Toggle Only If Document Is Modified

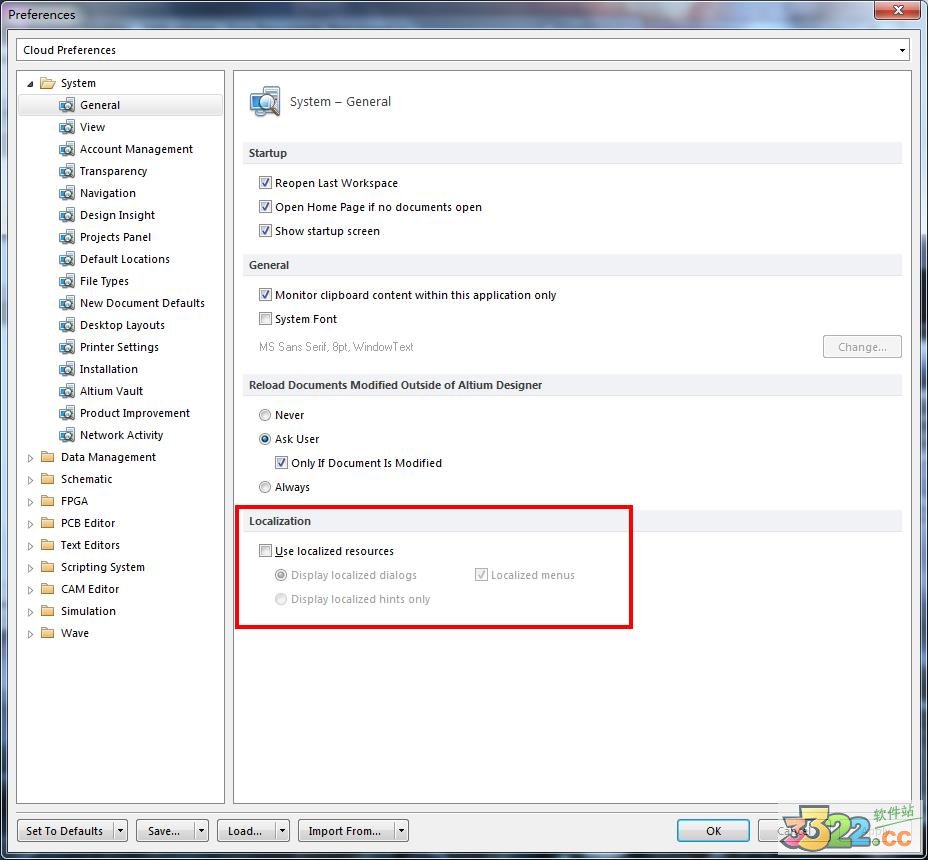pos(281,463)
